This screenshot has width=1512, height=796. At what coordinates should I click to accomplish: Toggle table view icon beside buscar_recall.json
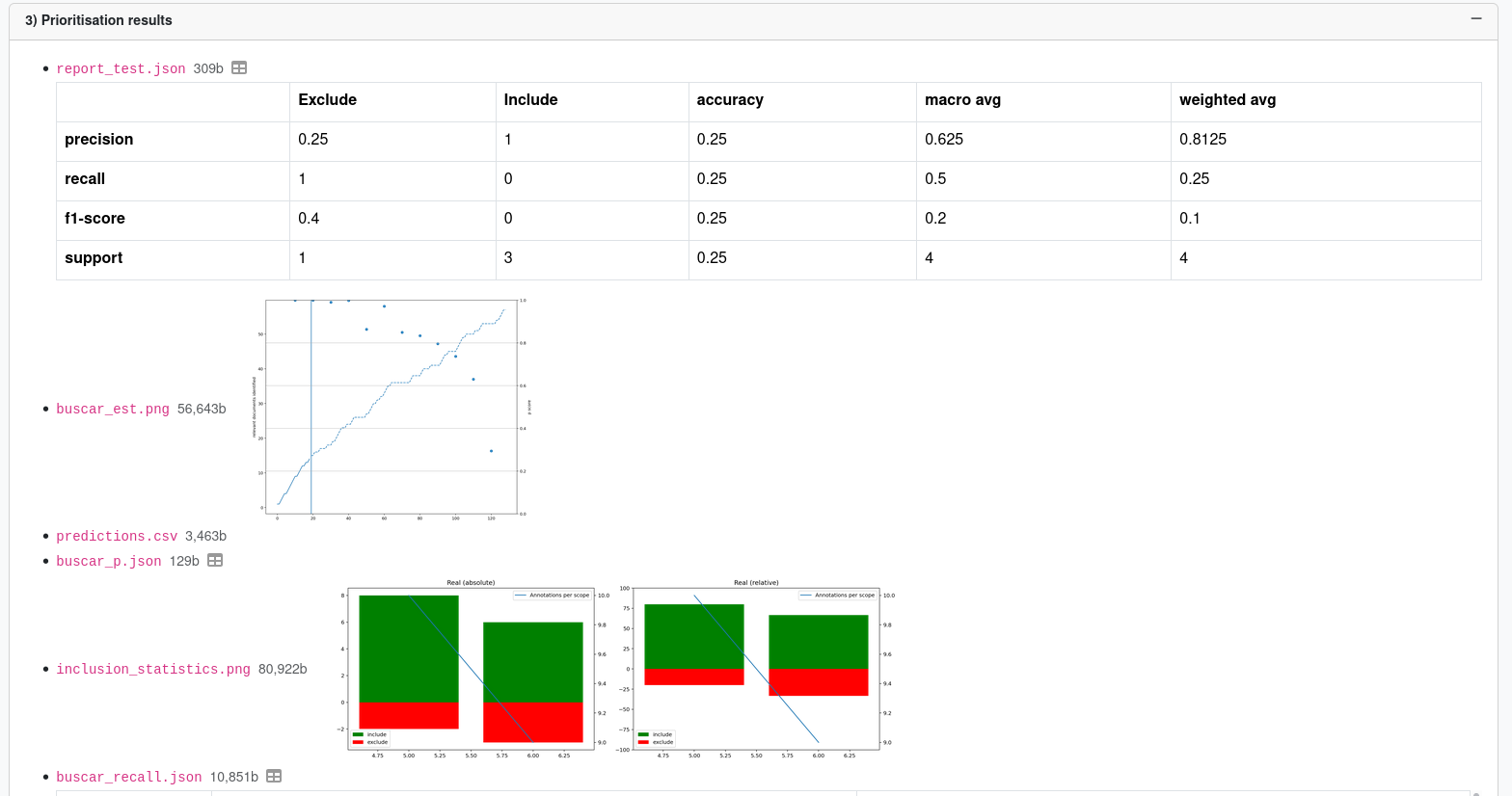pos(274,777)
